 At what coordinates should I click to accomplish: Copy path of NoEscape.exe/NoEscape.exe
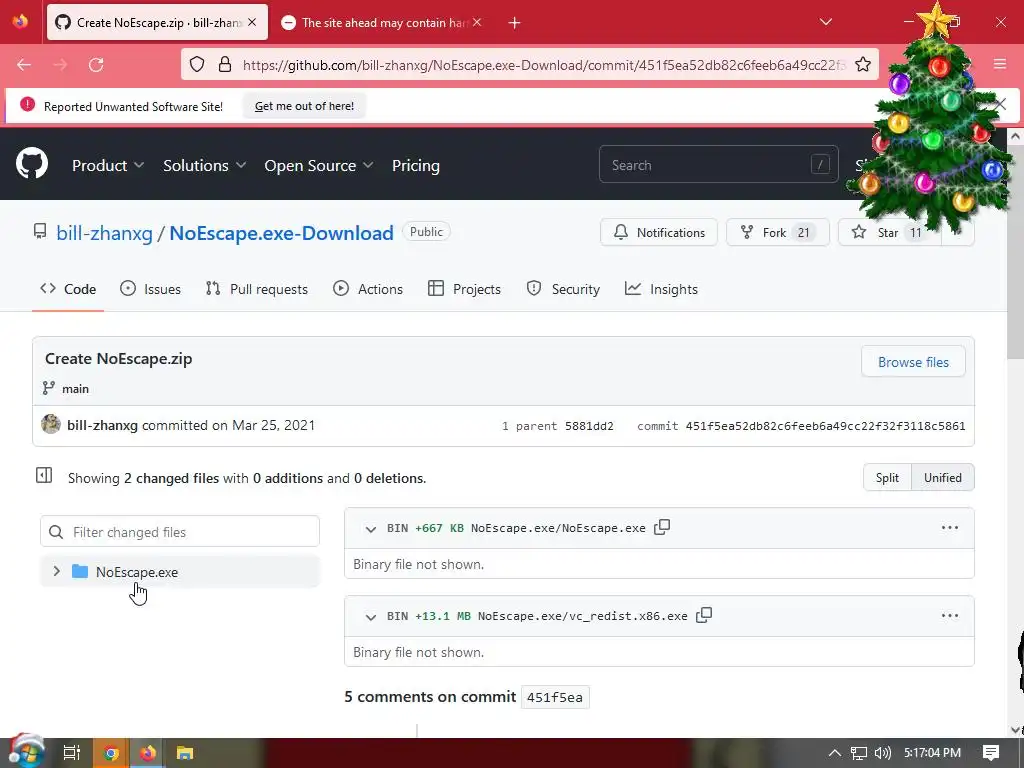[662, 527]
